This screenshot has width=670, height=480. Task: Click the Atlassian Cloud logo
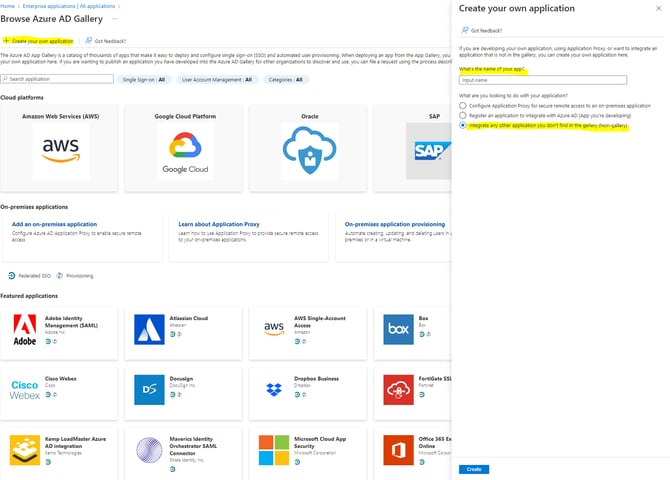coord(149,330)
